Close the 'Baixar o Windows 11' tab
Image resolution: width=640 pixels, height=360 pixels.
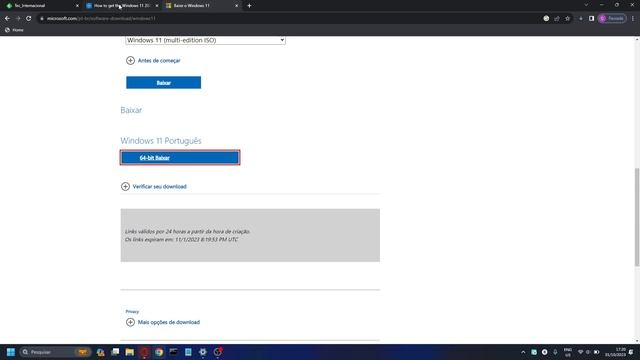click(236, 6)
